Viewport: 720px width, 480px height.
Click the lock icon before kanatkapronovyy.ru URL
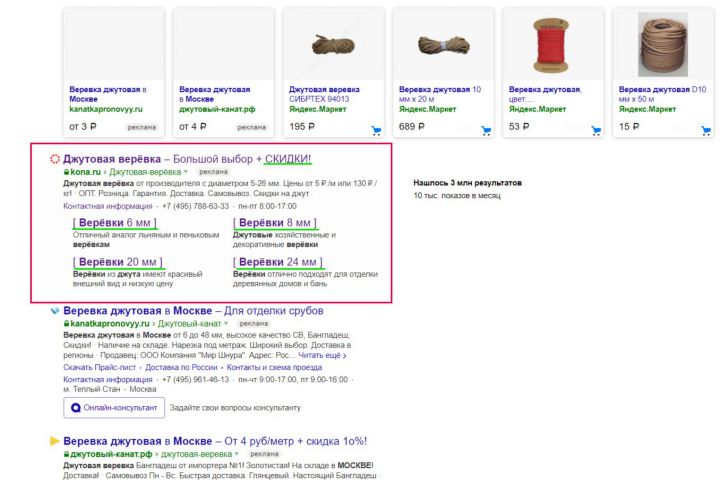coord(67,324)
